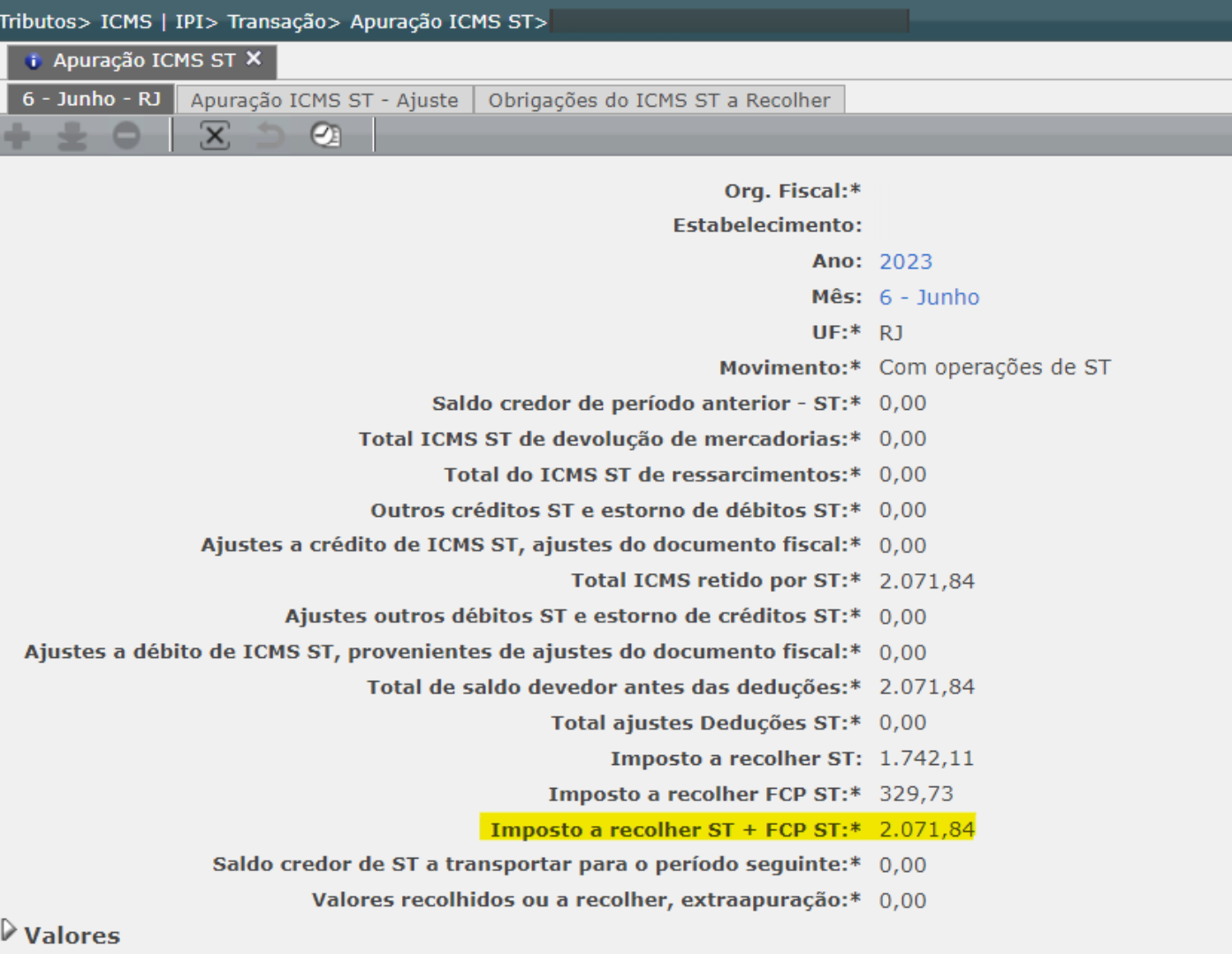This screenshot has height=954, width=1232.
Task: Click the remove record minus icon
Action: click(x=126, y=136)
